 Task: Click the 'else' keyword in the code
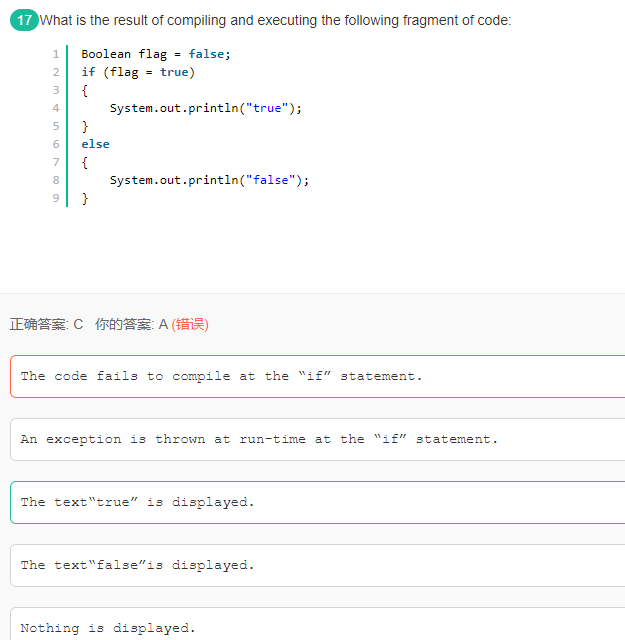pyautogui.click(x=95, y=144)
